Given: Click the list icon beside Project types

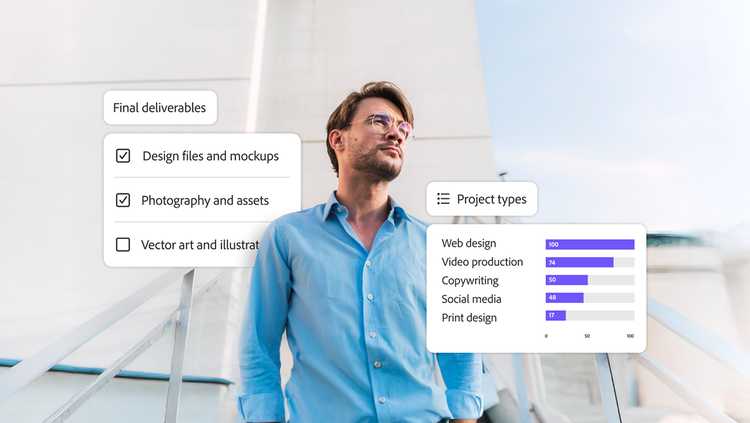Looking at the screenshot, I should pos(443,199).
